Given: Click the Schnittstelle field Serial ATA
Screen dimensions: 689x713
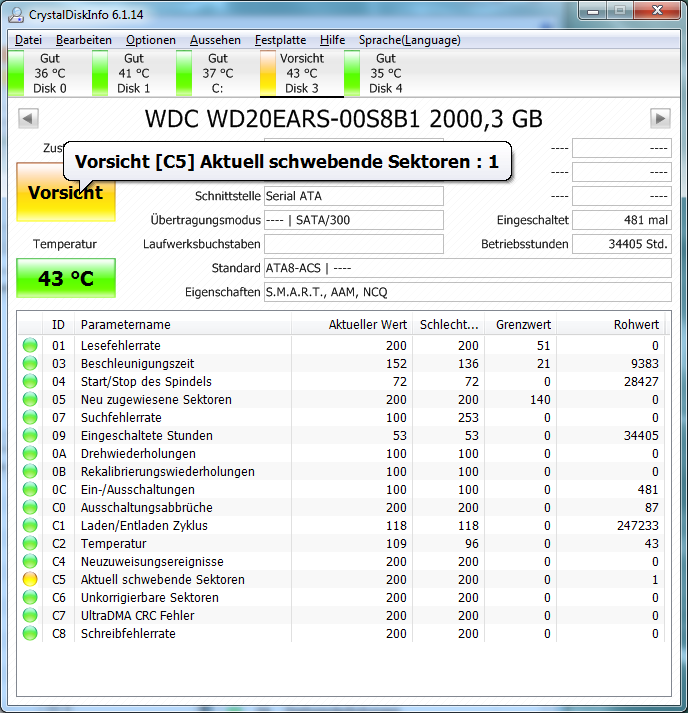Looking at the screenshot, I should click(353, 196).
